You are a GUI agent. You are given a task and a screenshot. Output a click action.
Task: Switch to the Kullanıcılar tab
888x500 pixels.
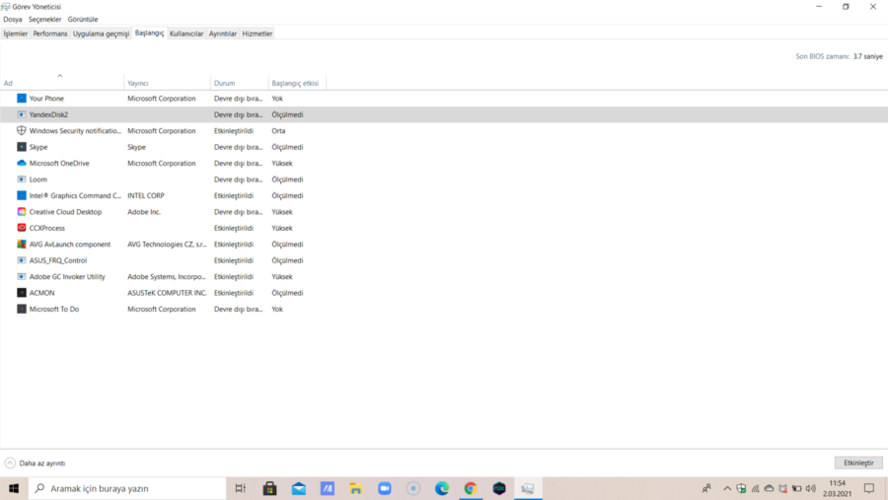click(186, 33)
